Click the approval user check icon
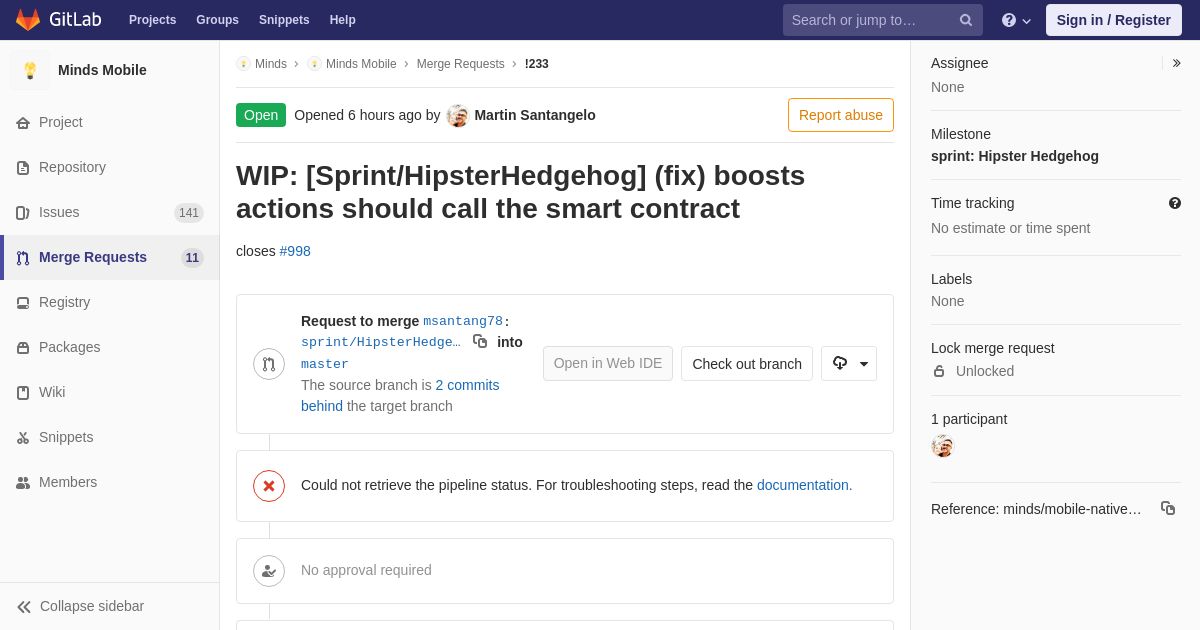 click(269, 571)
